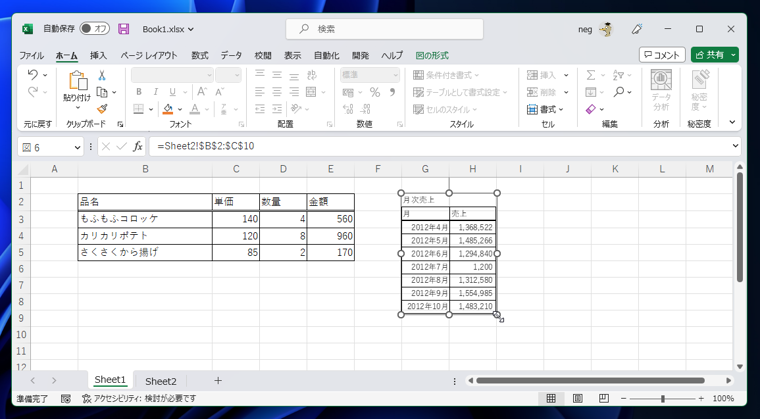Open the 数式 Formulas tab

pos(200,55)
